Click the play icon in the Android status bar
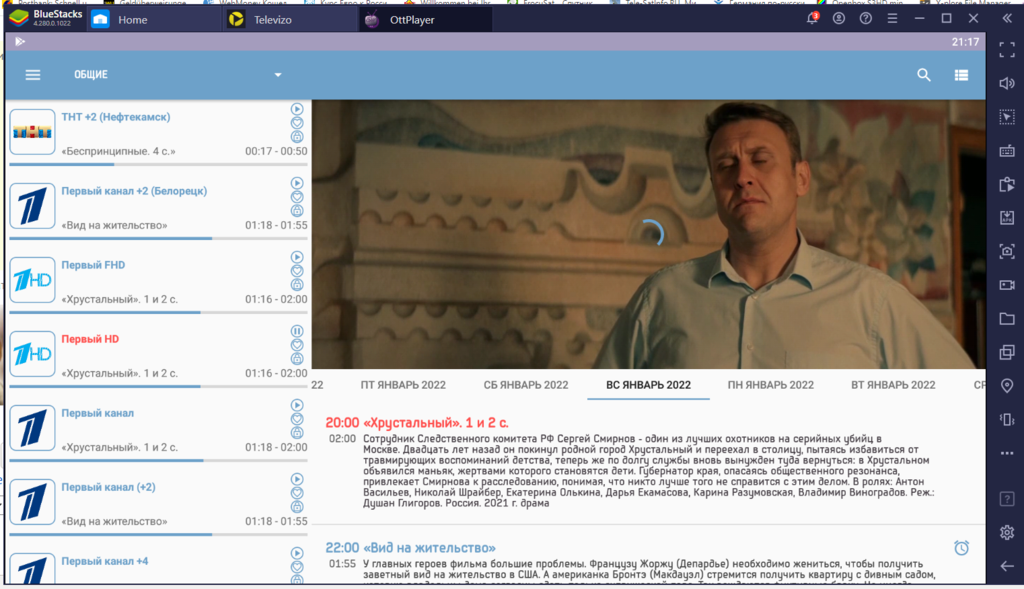Image resolution: width=1024 pixels, height=589 pixels. [20, 41]
